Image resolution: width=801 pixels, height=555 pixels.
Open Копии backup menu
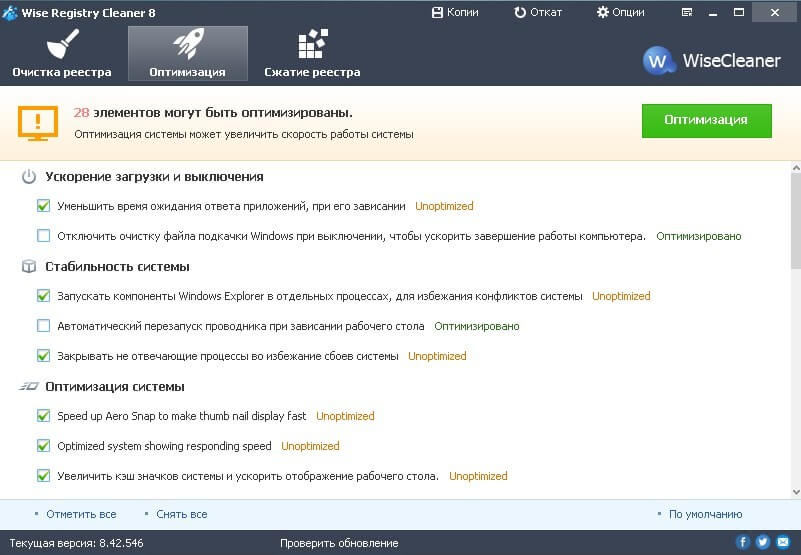coord(455,12)
